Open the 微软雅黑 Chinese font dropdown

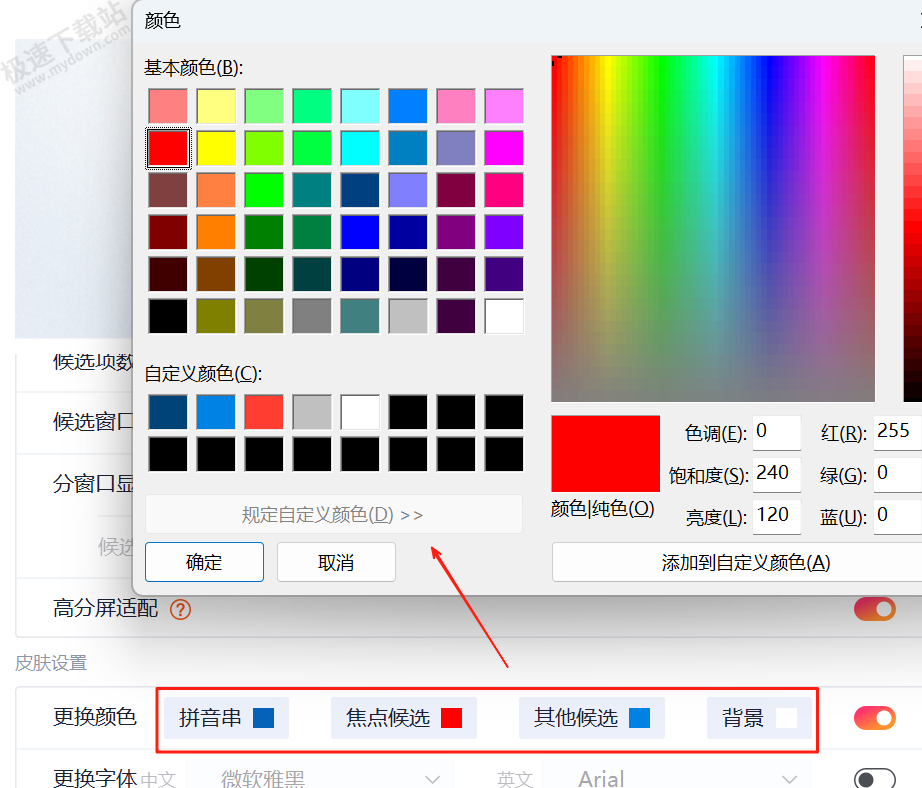click(316, 779)
